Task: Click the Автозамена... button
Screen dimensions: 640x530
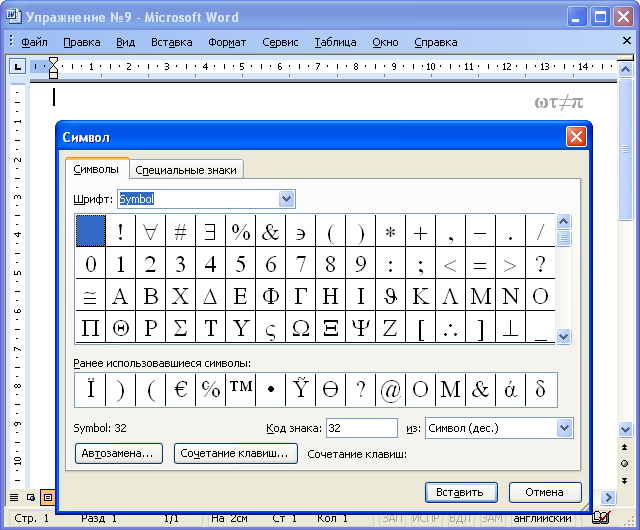Action: pos(119,453)
